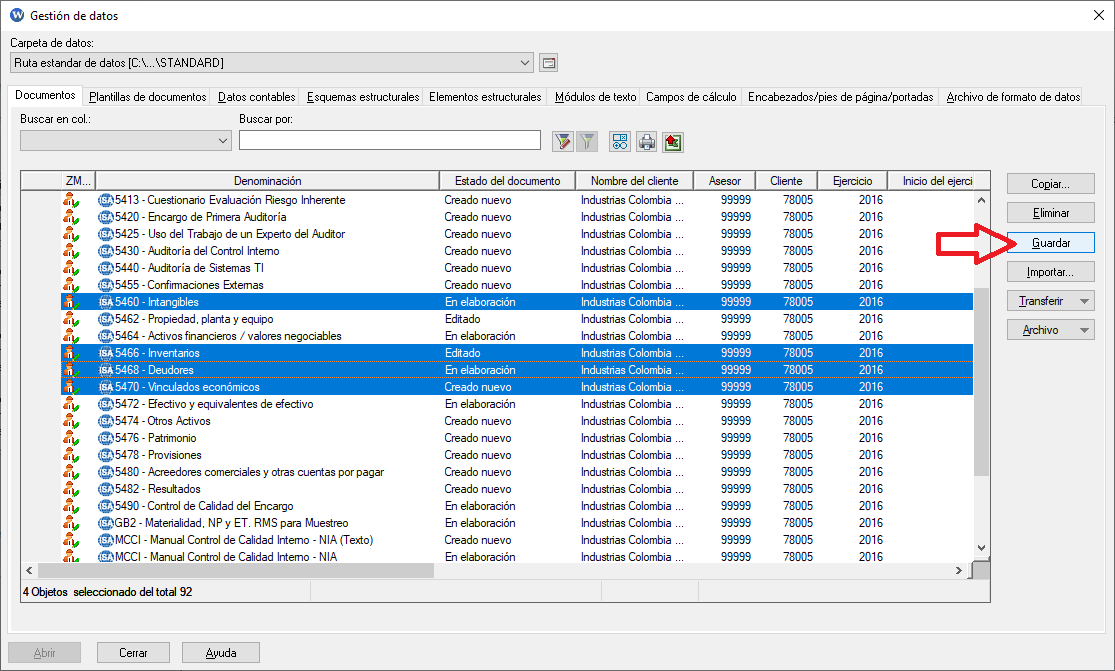The image size is (1115, 671).
Task: Click the printer icon to print list
Action: [x=647, y=141]
